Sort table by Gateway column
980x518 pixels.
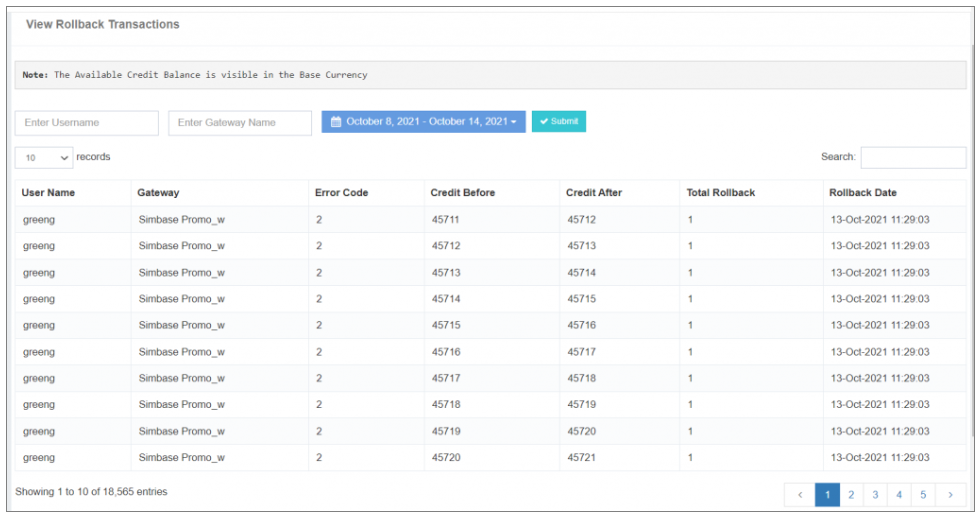tap(158, 193)
